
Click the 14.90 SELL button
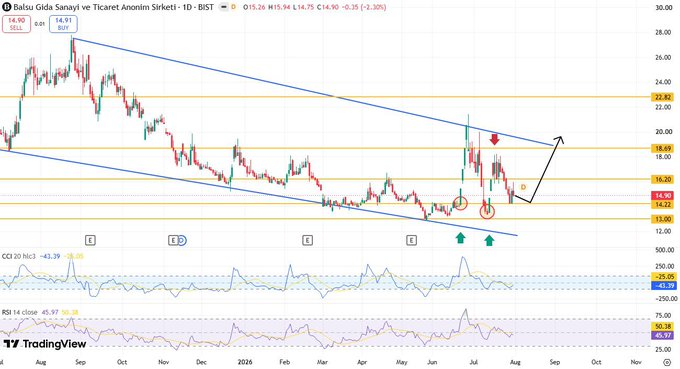coord(16,24)
